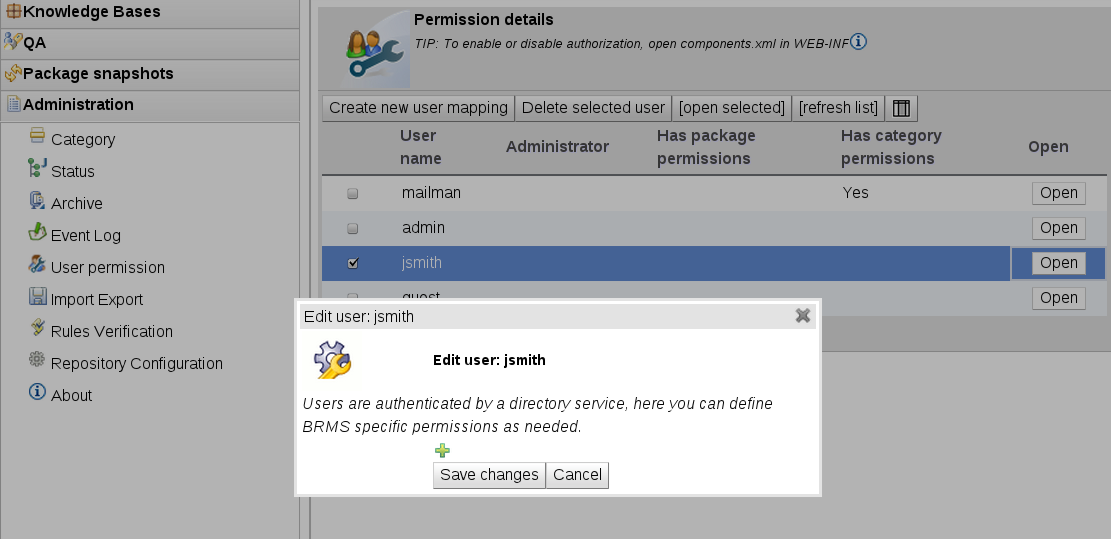Uncheck the jsmith row checkbox
Viewport: 1111px width, 539px height.
pos(352,264)
